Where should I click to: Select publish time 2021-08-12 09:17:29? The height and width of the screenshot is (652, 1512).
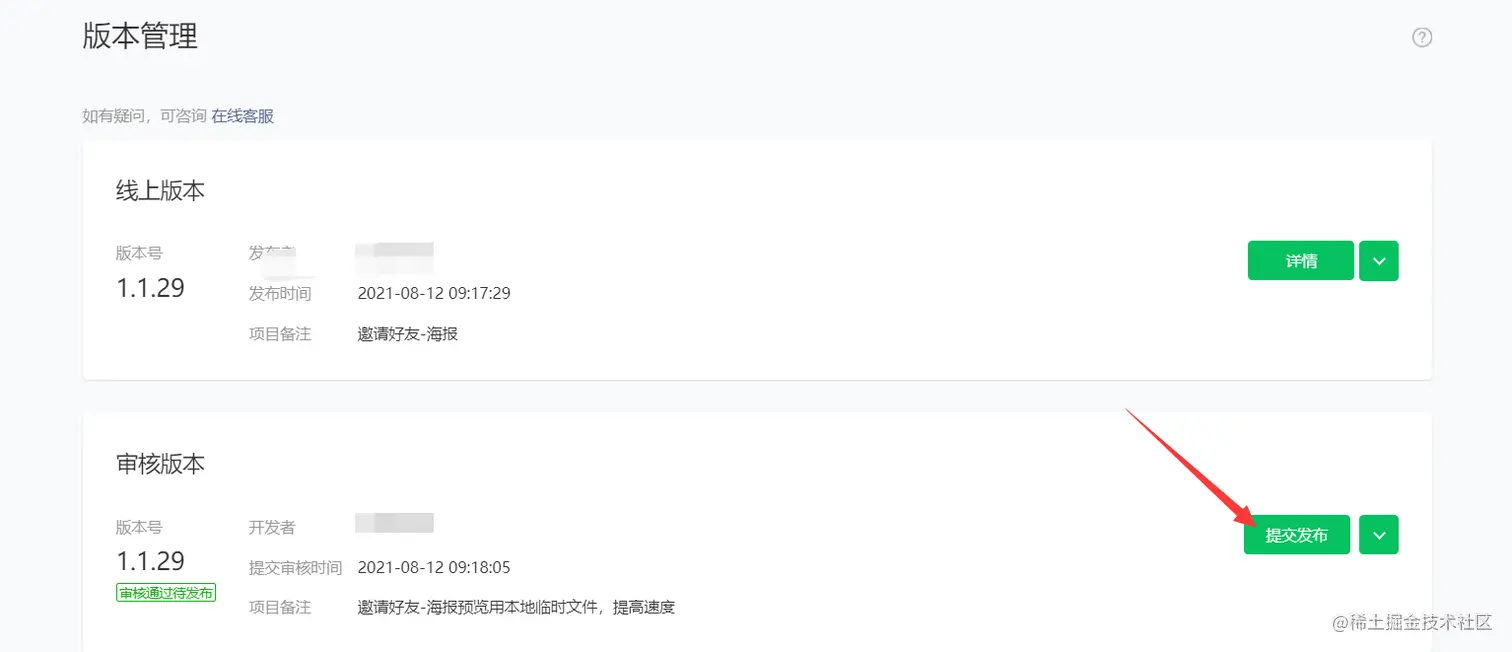[x=434, y=293]
